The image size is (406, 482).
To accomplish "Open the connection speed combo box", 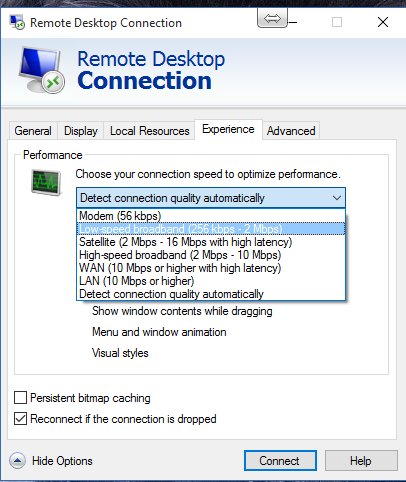I will click(x=211, y=198).
